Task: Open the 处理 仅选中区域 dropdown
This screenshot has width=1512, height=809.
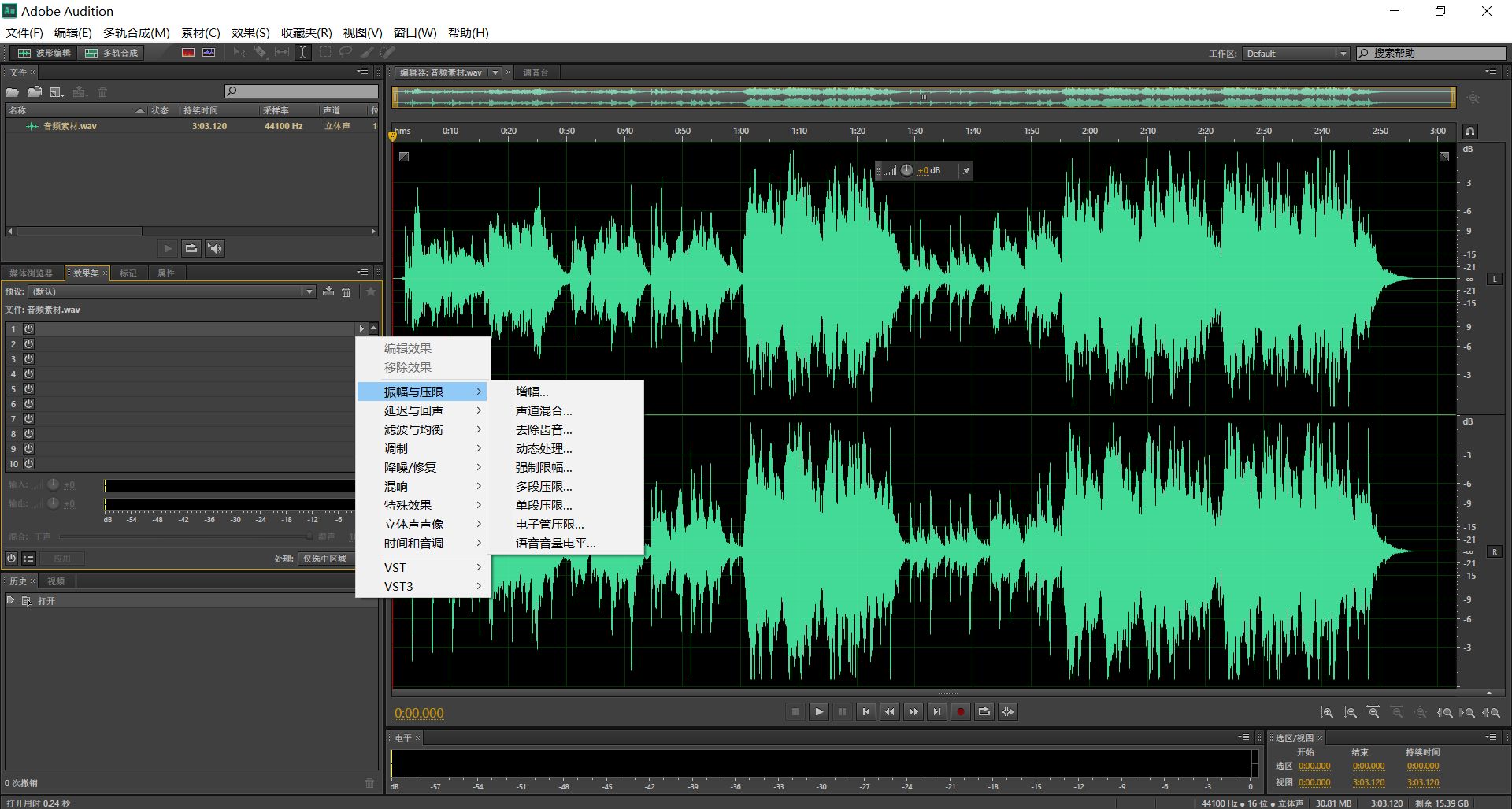Action: point(325,559)
